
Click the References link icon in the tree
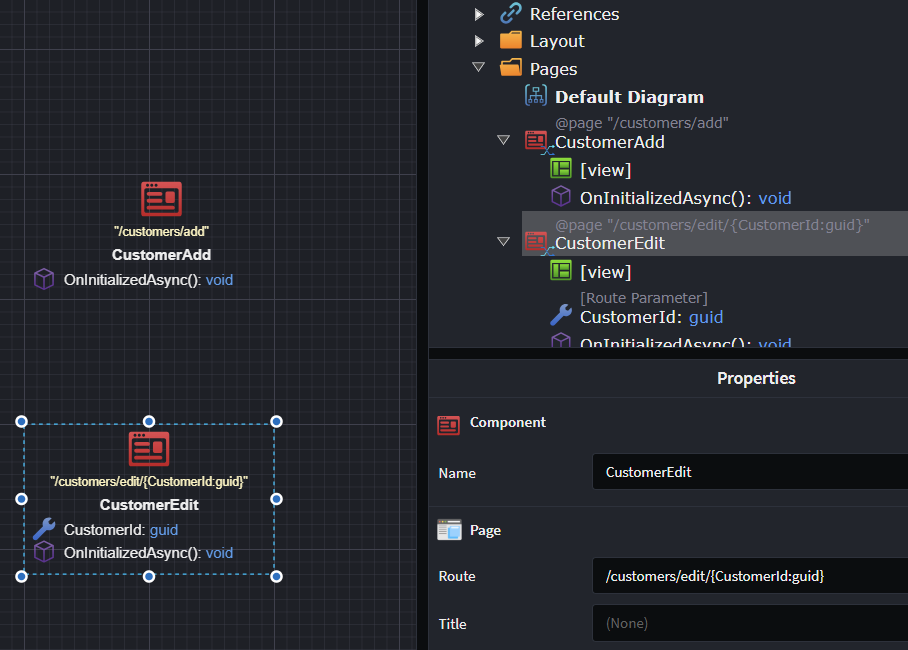pyautogui.click(x=511, y=13)
